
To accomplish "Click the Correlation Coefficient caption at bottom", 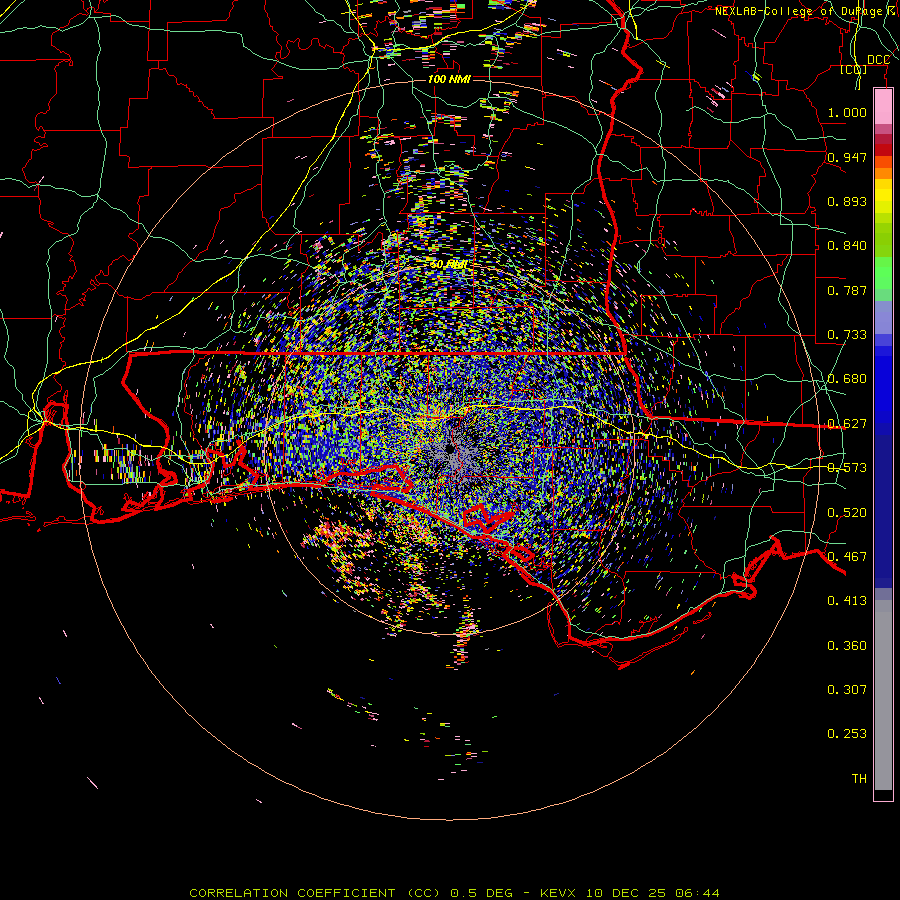I will pyautogui.click(x=454, y=893).
